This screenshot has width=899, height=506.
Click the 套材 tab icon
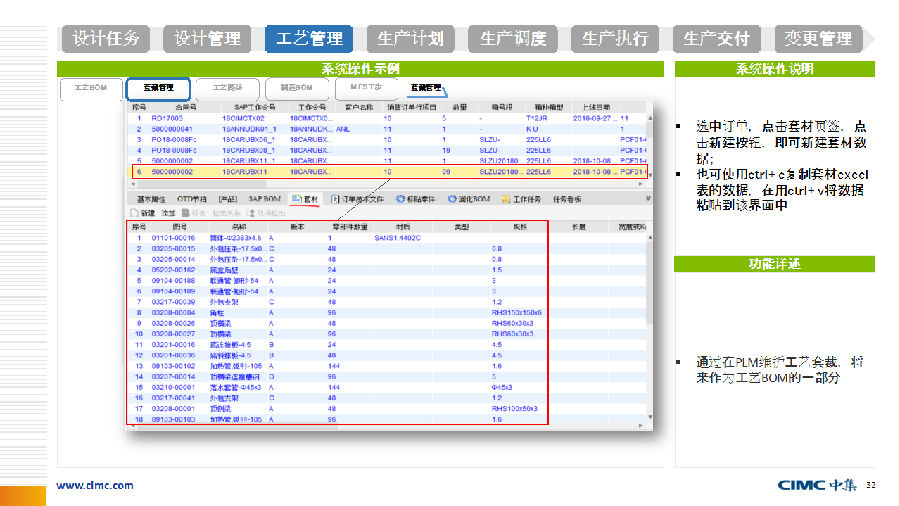pos(295,199)
